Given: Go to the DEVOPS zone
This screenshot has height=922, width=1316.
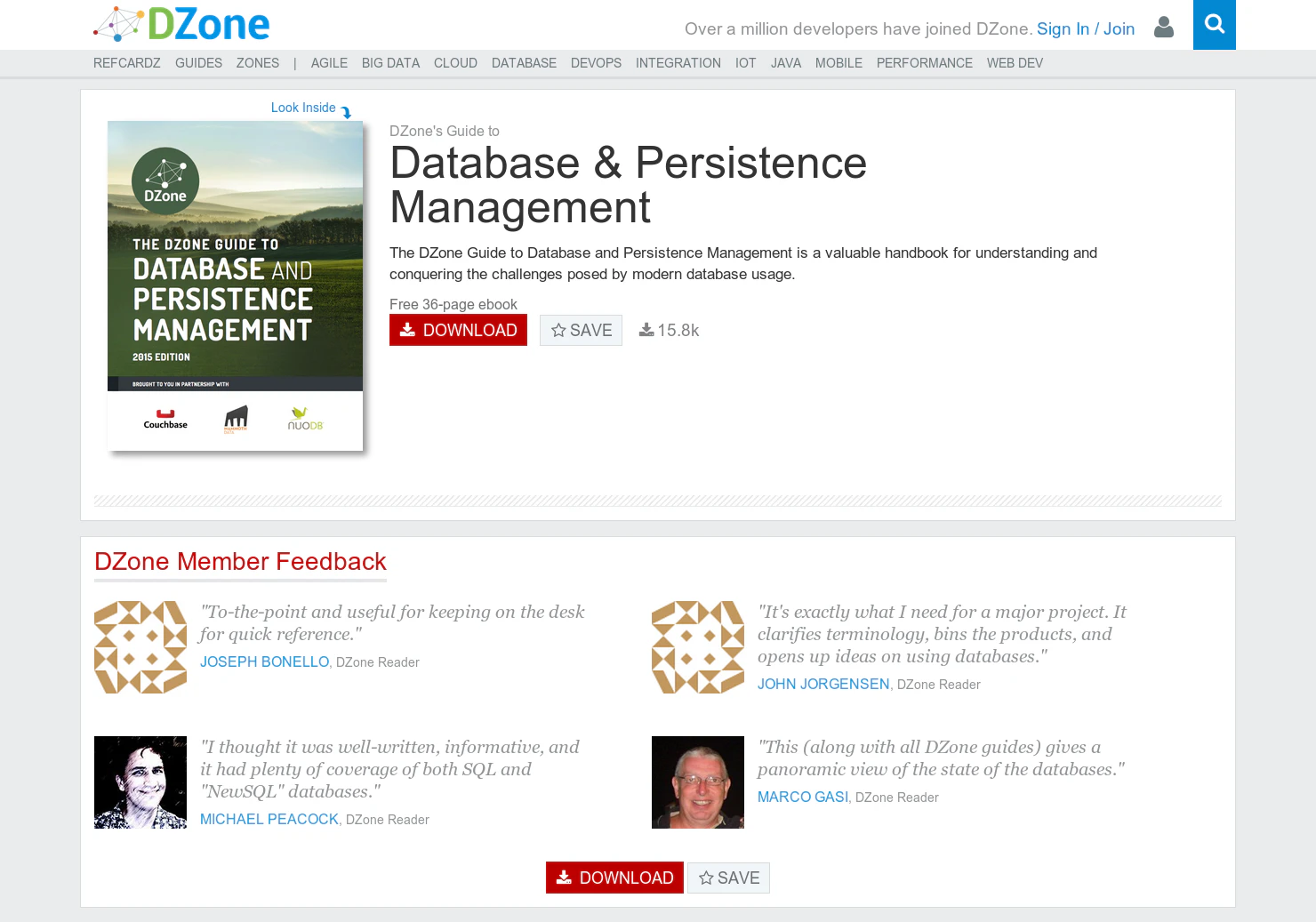Looking at the screenshot, I should point(596,63).
